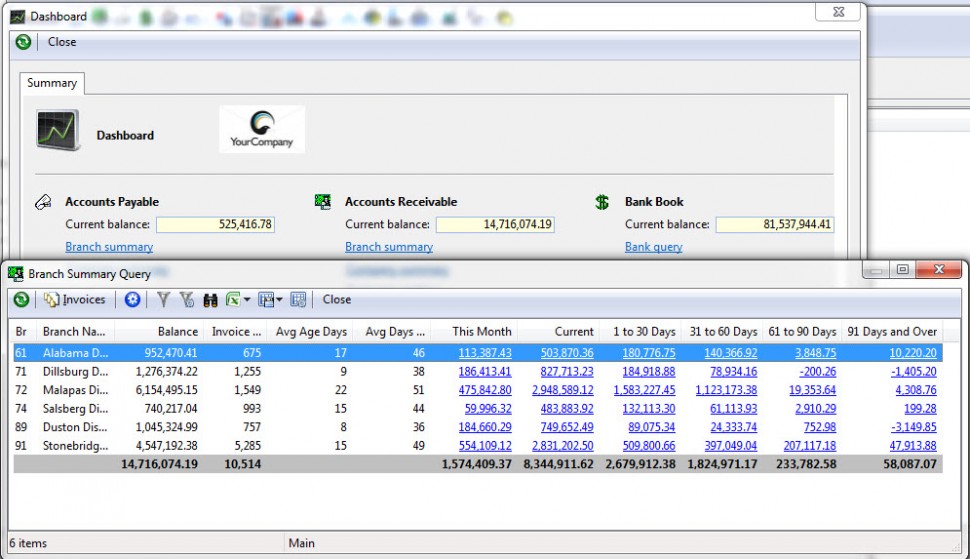Open Dillsburg 61 to 90 Days -200.26

coord(817,372)
